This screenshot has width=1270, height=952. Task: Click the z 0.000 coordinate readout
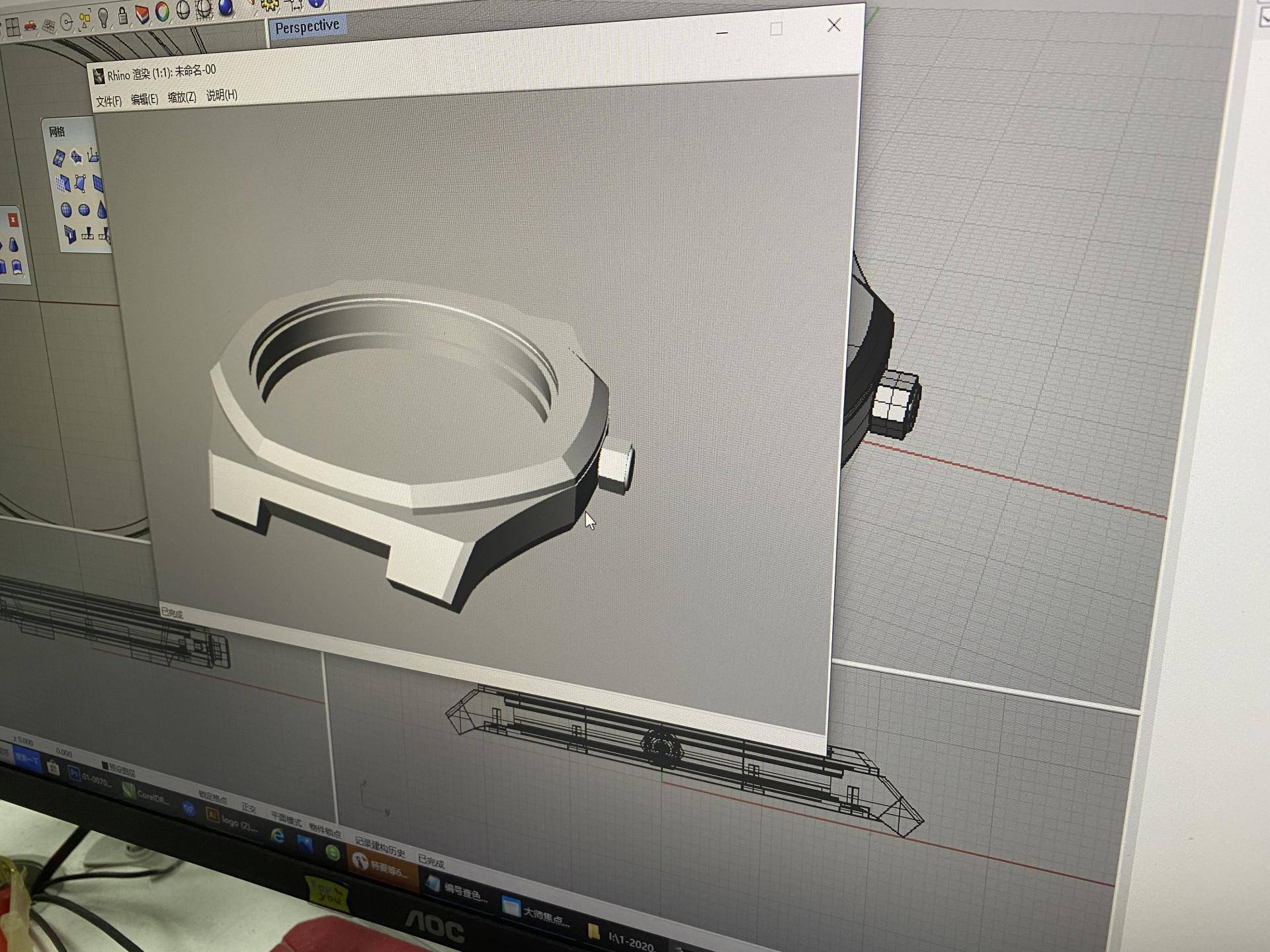click(22, 741)
